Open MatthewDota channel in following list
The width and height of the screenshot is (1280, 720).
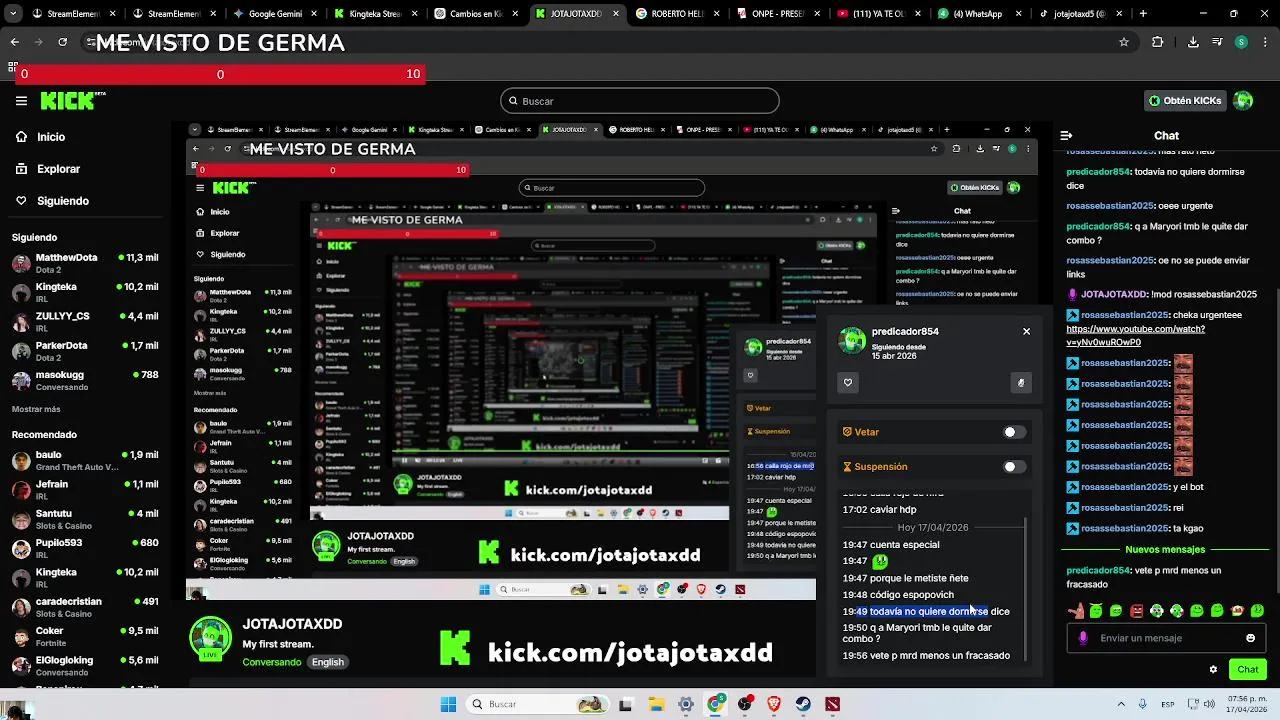pyautogui.click(x=85, y=263)
